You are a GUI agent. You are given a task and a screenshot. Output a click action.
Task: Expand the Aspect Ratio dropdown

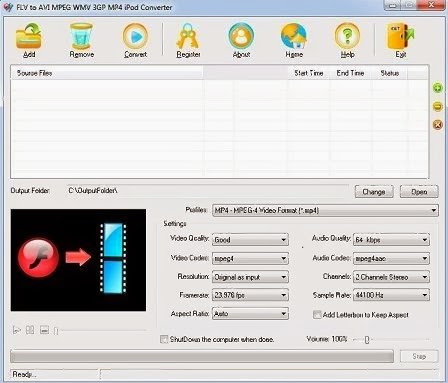point(250,314)
